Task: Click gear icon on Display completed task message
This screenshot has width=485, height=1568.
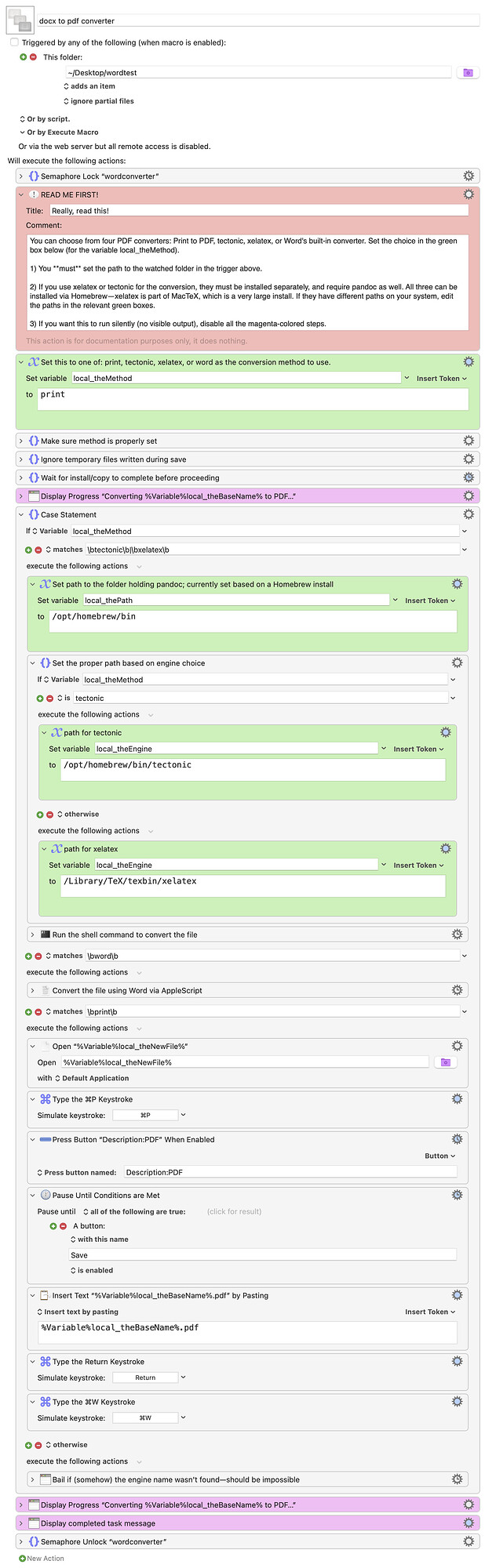Action: pos(469,1523)
